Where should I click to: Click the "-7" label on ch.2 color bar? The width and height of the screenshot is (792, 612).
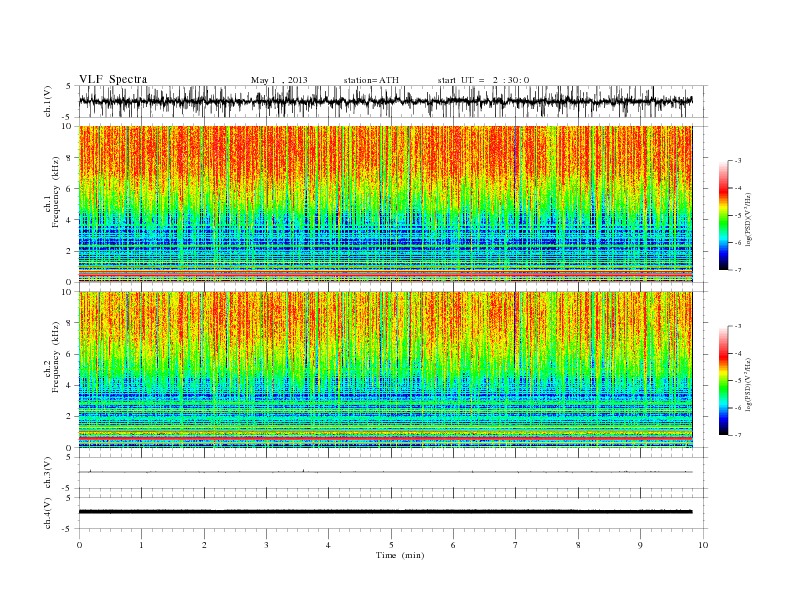click(737, 435)
